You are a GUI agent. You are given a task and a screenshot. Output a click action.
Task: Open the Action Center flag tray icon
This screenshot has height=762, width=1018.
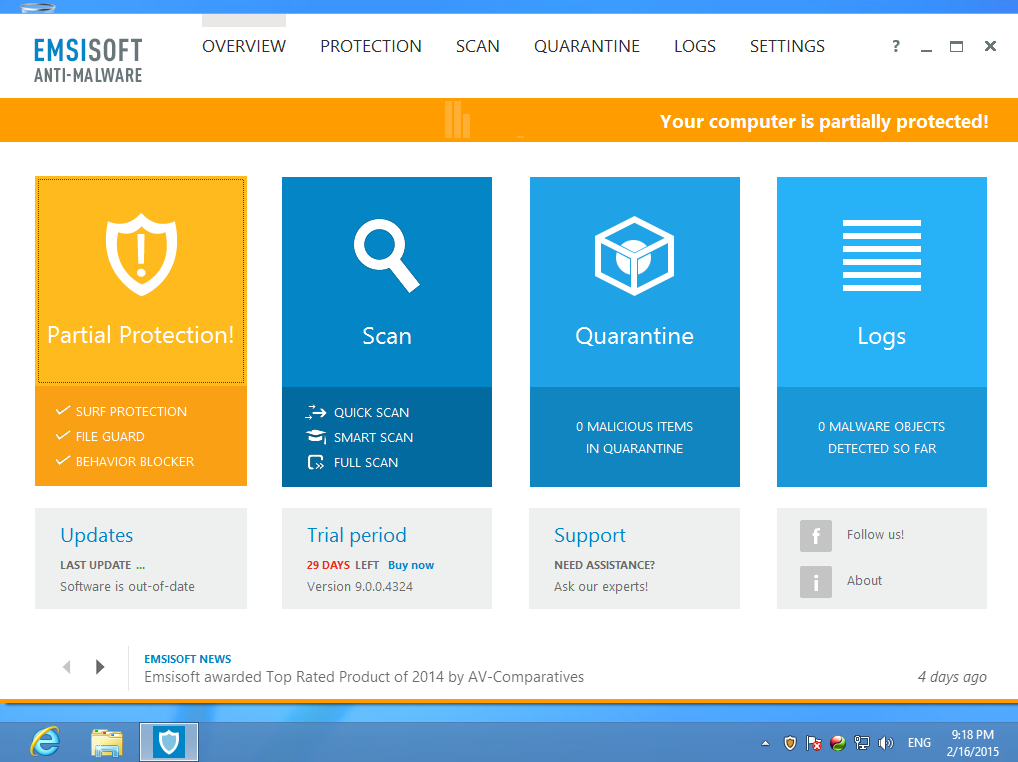pos(813,743)
